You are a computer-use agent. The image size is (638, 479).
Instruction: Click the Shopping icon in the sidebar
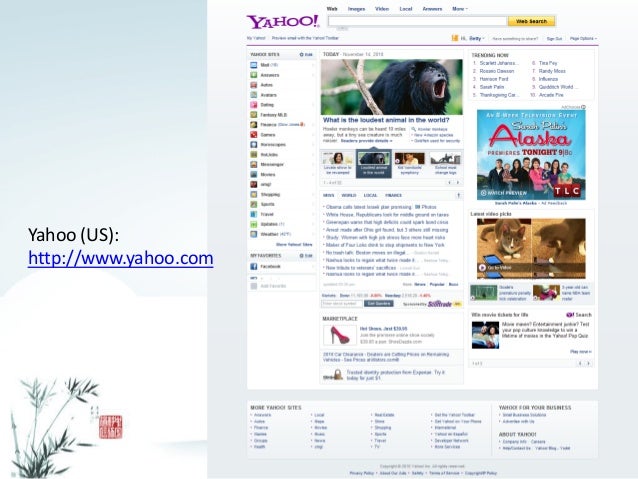(253, 195)
